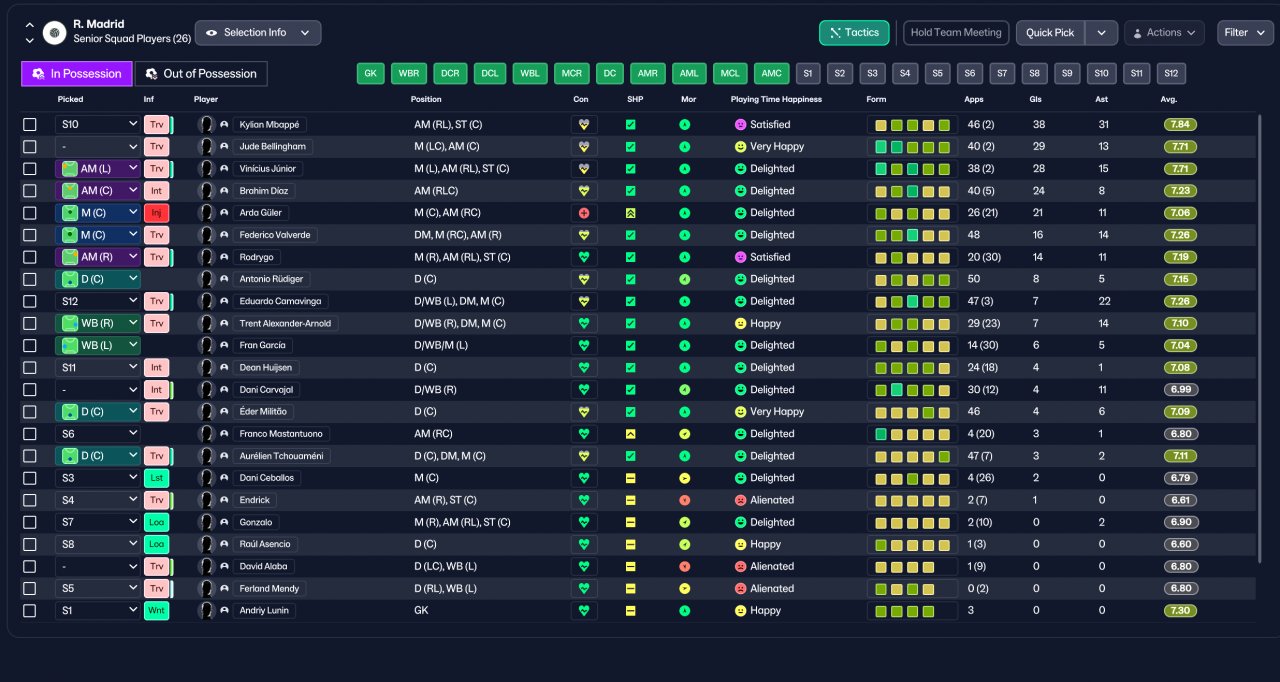Click the Hold Team Meeting button
This screenshot has height=682, width=1280.
[956, 33]
